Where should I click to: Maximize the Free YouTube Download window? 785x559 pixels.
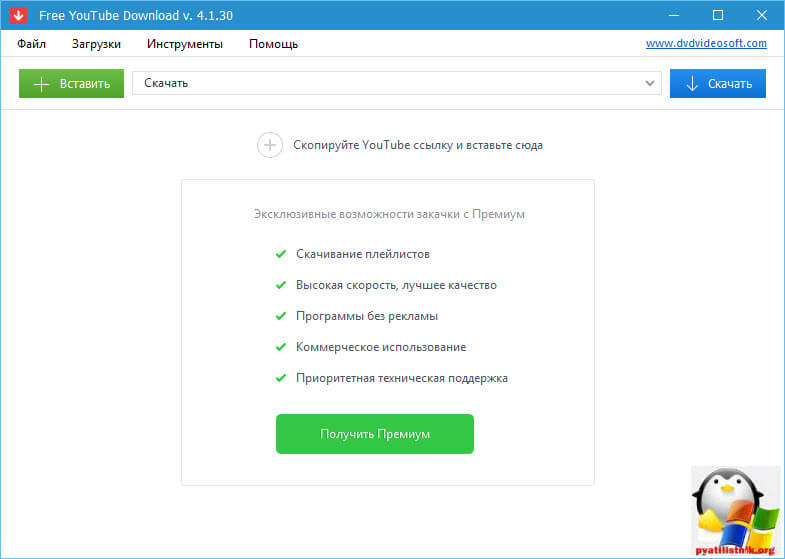click(x=717, y=15)
